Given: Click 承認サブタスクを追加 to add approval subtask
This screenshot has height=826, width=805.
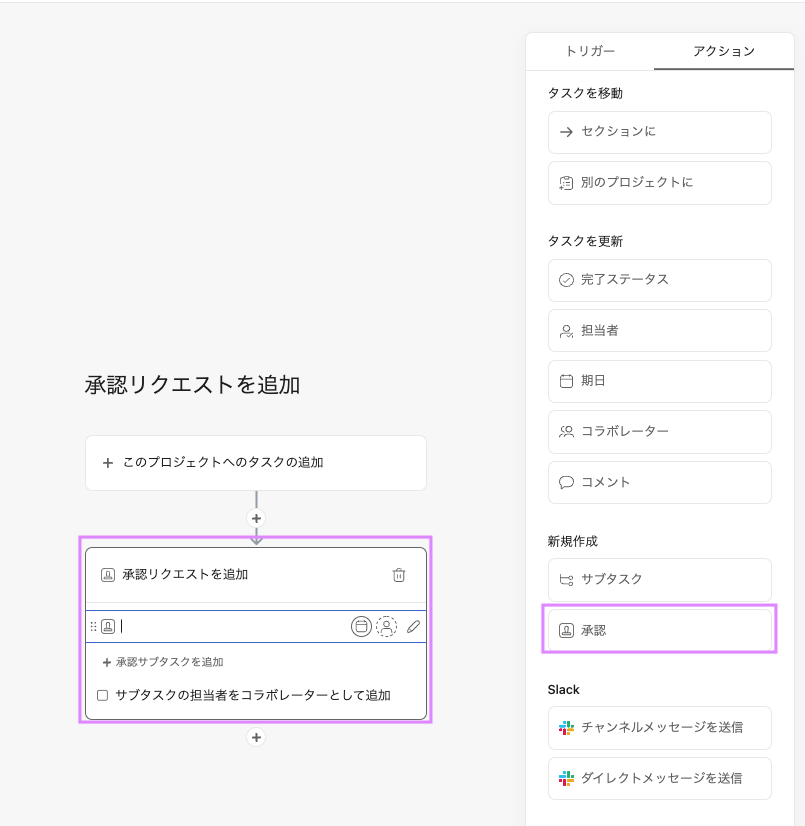Looking at the screenshot, I should pos(166,661).
